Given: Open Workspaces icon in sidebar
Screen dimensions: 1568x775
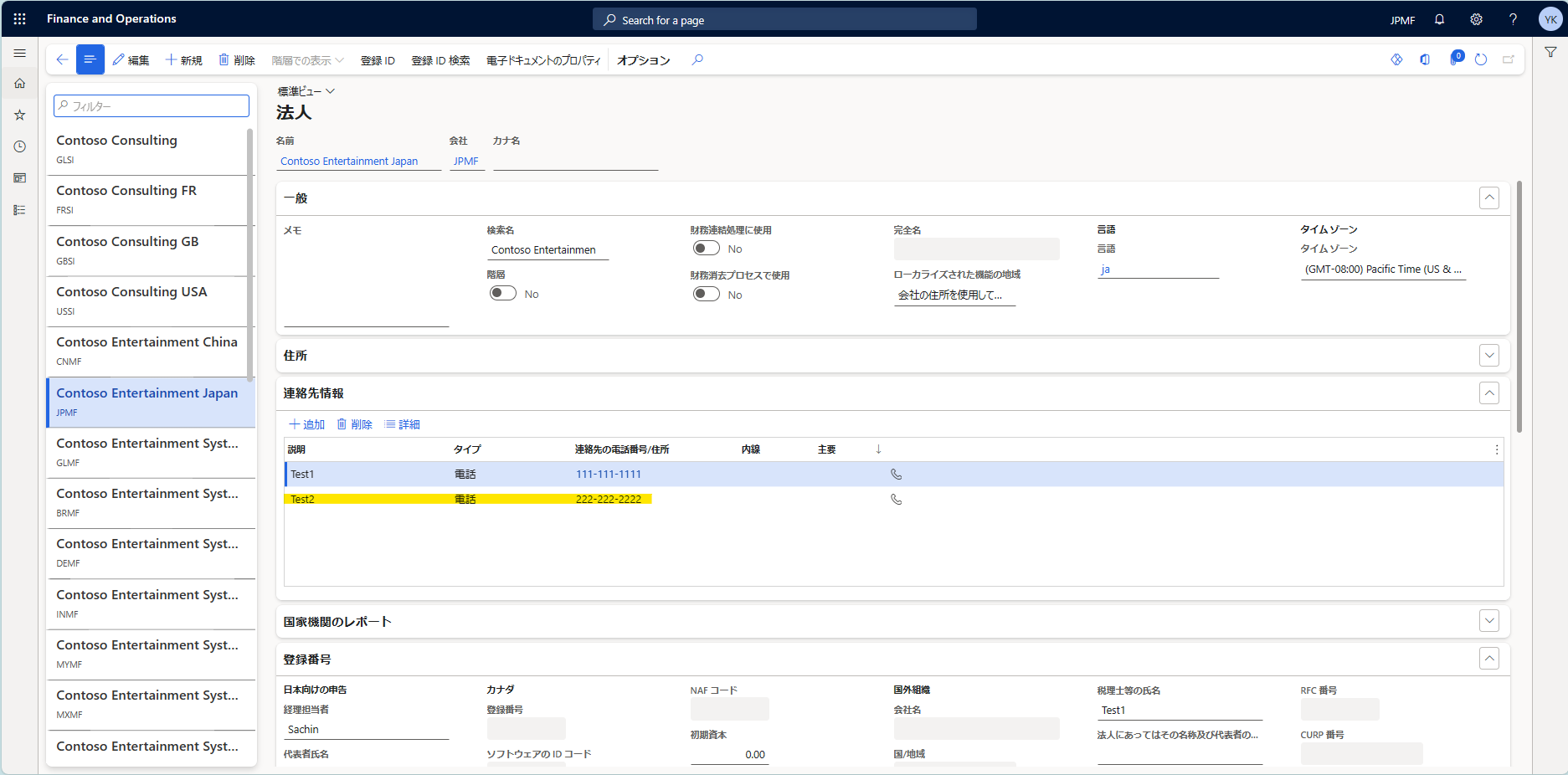Looking at the screenshot, I should [x=19, y=178].
